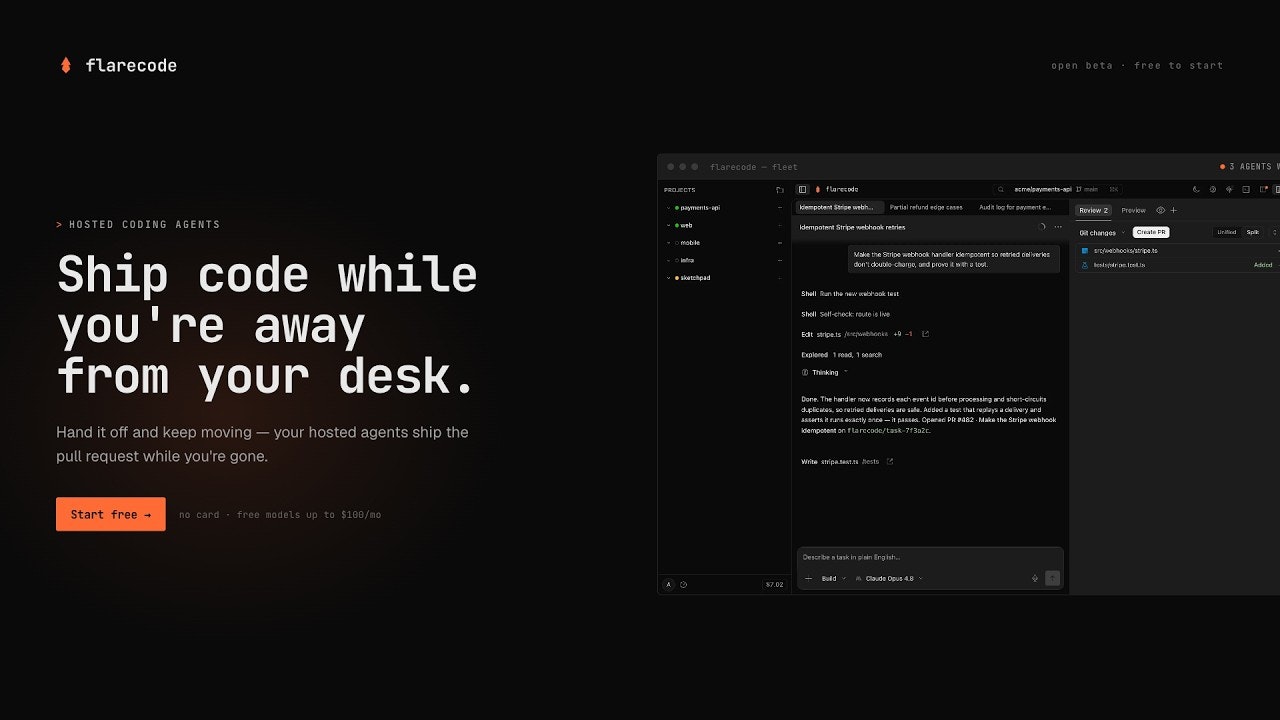Click the flarecode brand name in the header
This screenshot has height=720, width=1280.
tap(131, 65)
